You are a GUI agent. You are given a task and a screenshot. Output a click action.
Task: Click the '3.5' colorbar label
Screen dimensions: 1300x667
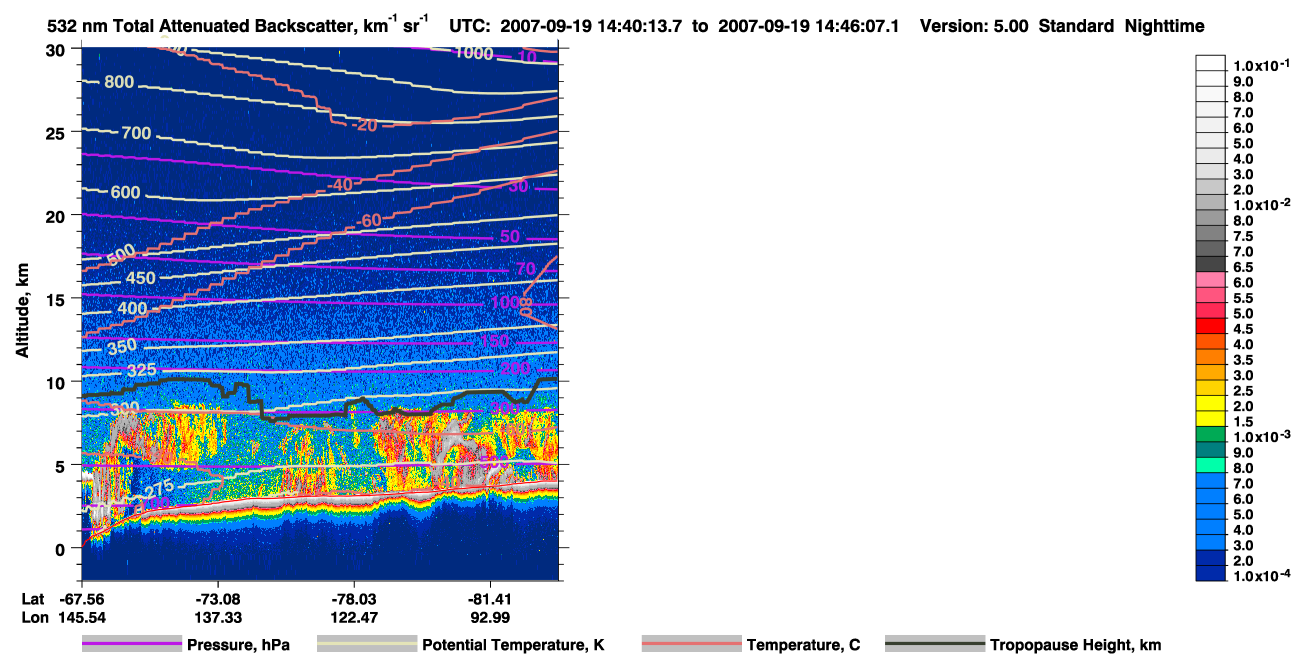click(x=1243, y=360)
